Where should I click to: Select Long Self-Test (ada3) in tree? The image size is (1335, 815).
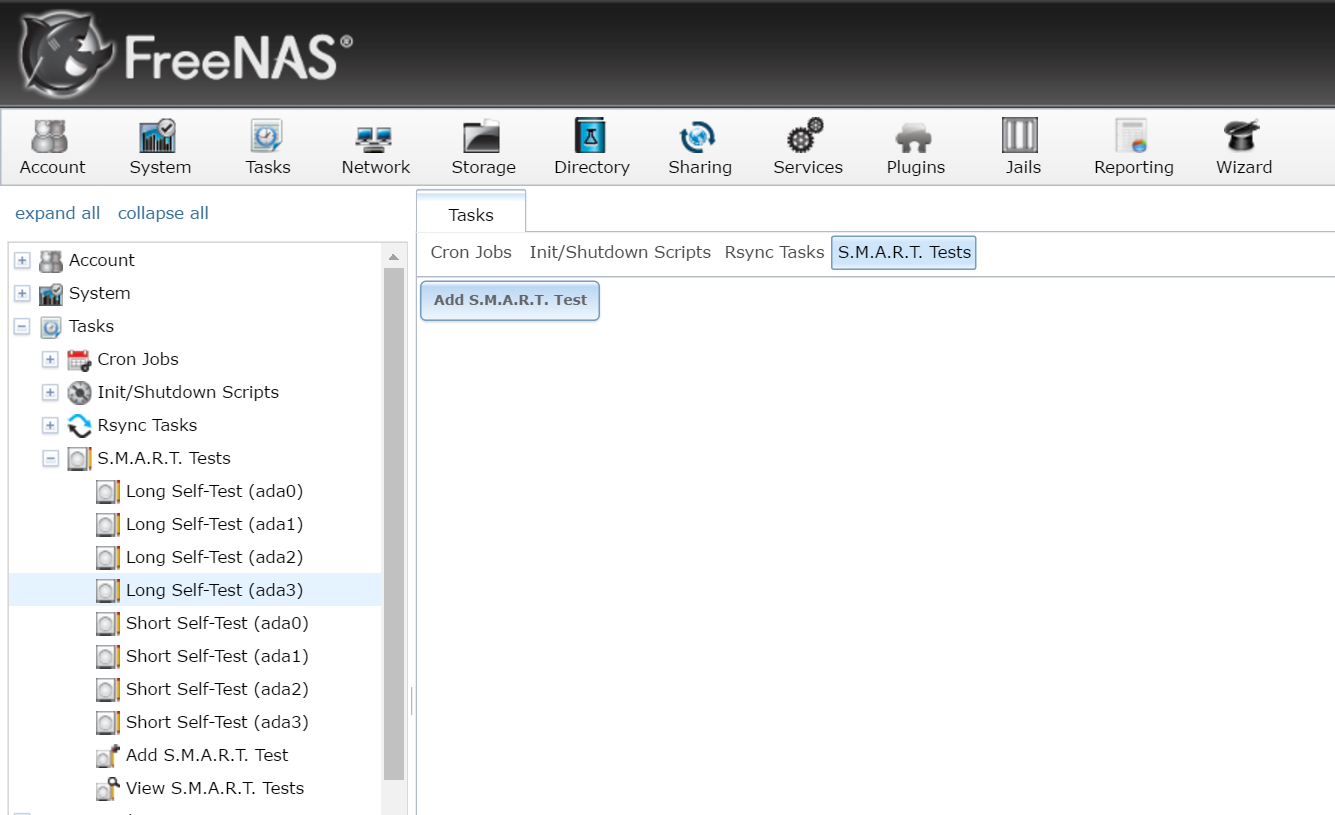(x=214, y=591)
